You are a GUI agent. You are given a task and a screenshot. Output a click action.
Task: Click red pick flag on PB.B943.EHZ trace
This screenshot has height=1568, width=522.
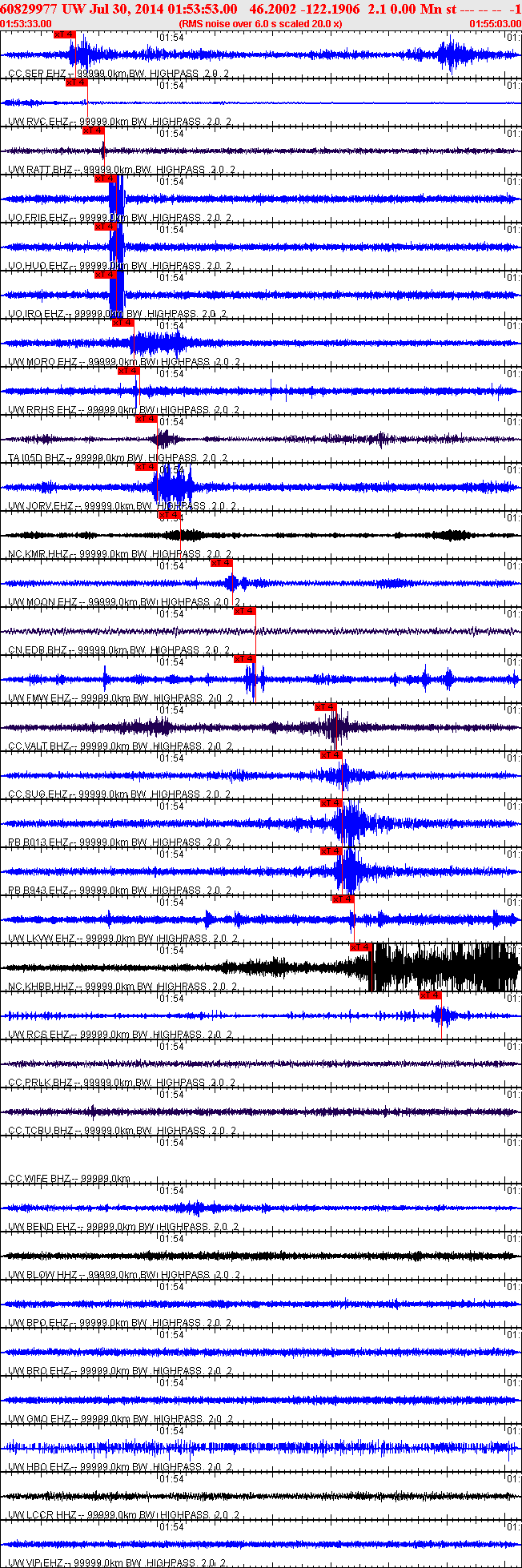coord(331,851)
